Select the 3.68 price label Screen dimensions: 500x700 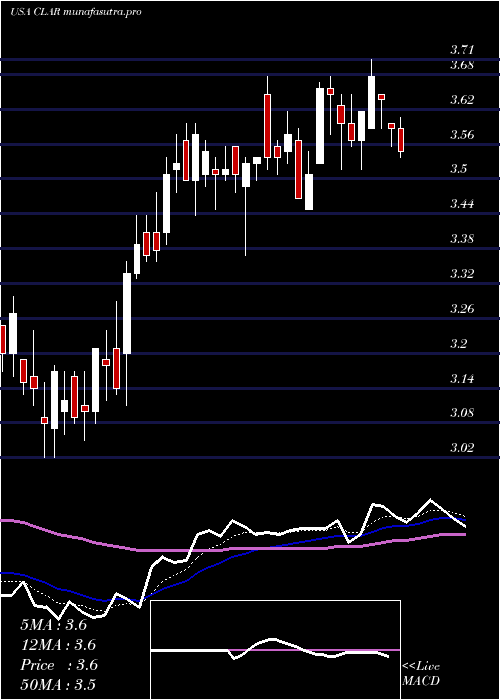[x=462, y=65]
